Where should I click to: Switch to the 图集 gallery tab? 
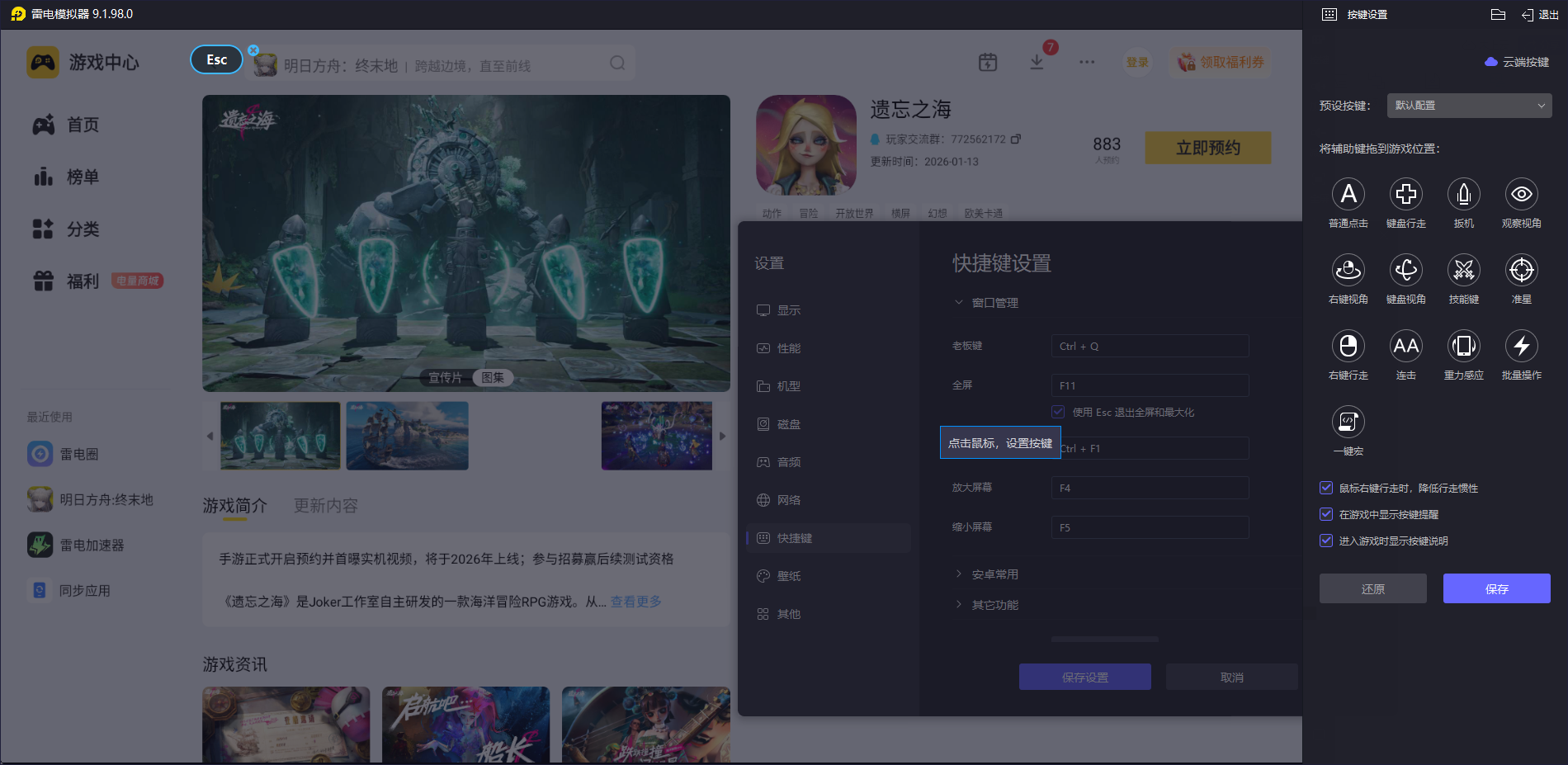coord(493,377)
